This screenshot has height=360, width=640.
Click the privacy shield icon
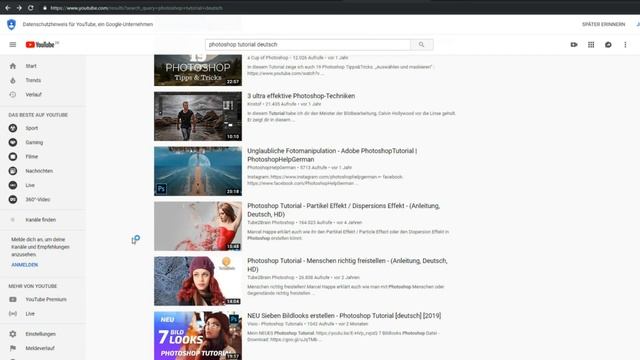tap(11, 24)
